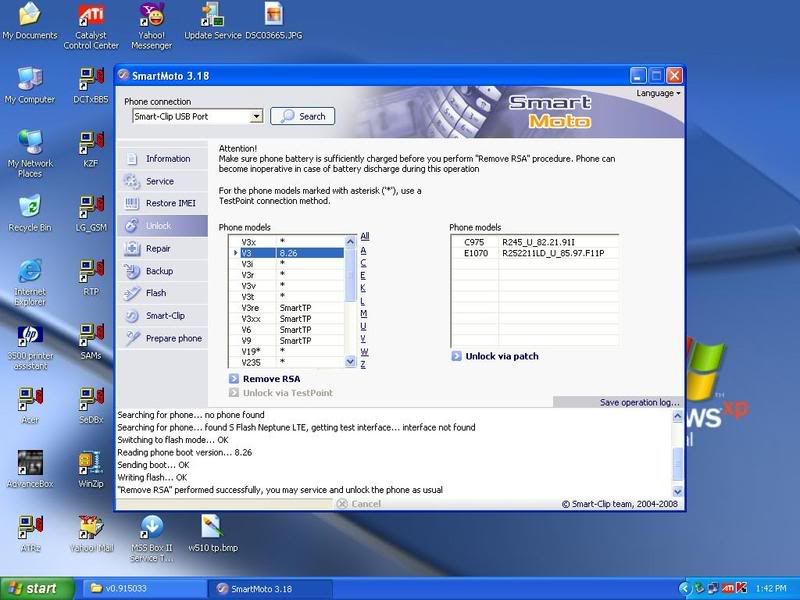Open WinZip desktop icon
This screenshot has height=600, width=800.
[91, 470]
